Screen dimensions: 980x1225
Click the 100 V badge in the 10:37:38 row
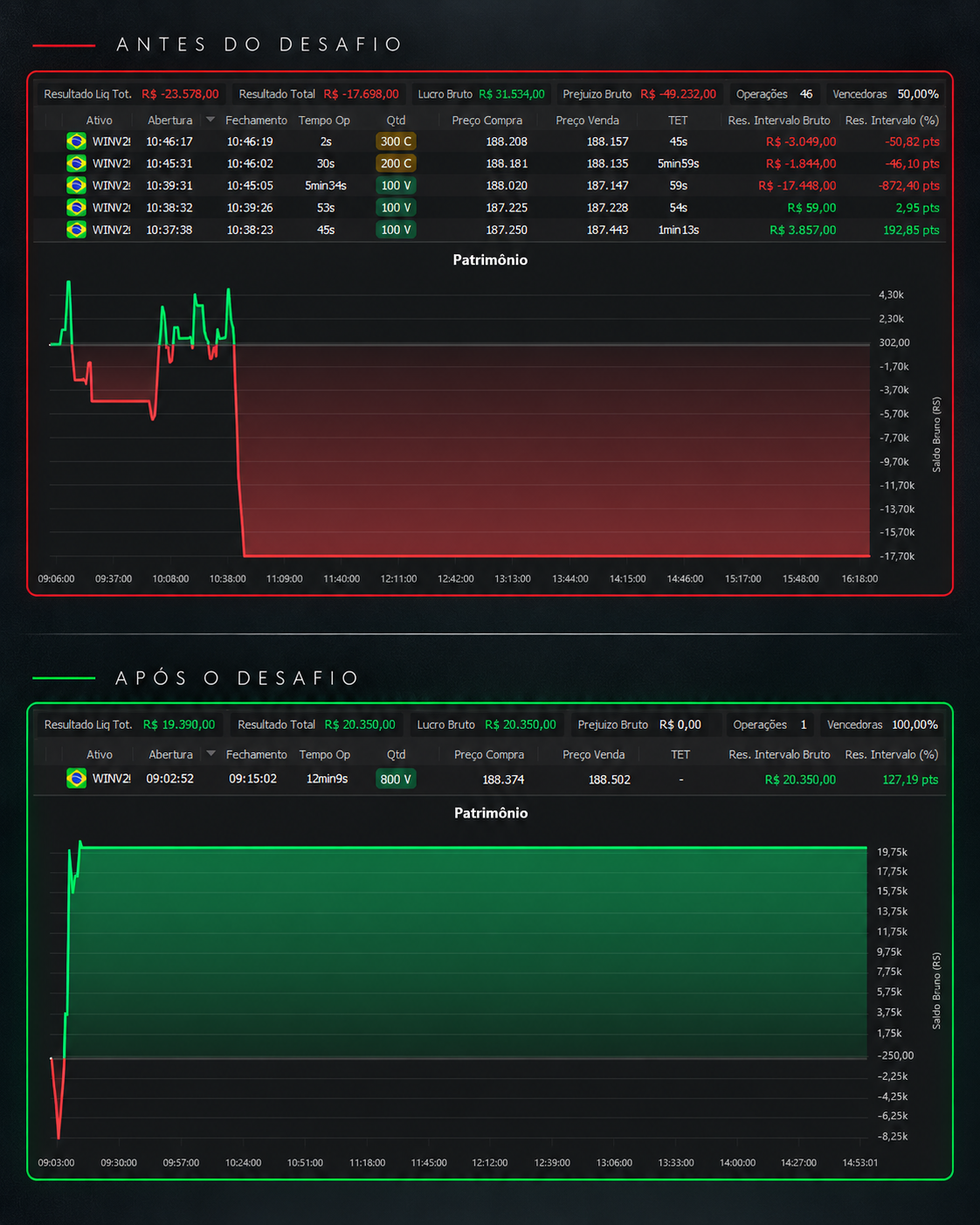point(396,230)
